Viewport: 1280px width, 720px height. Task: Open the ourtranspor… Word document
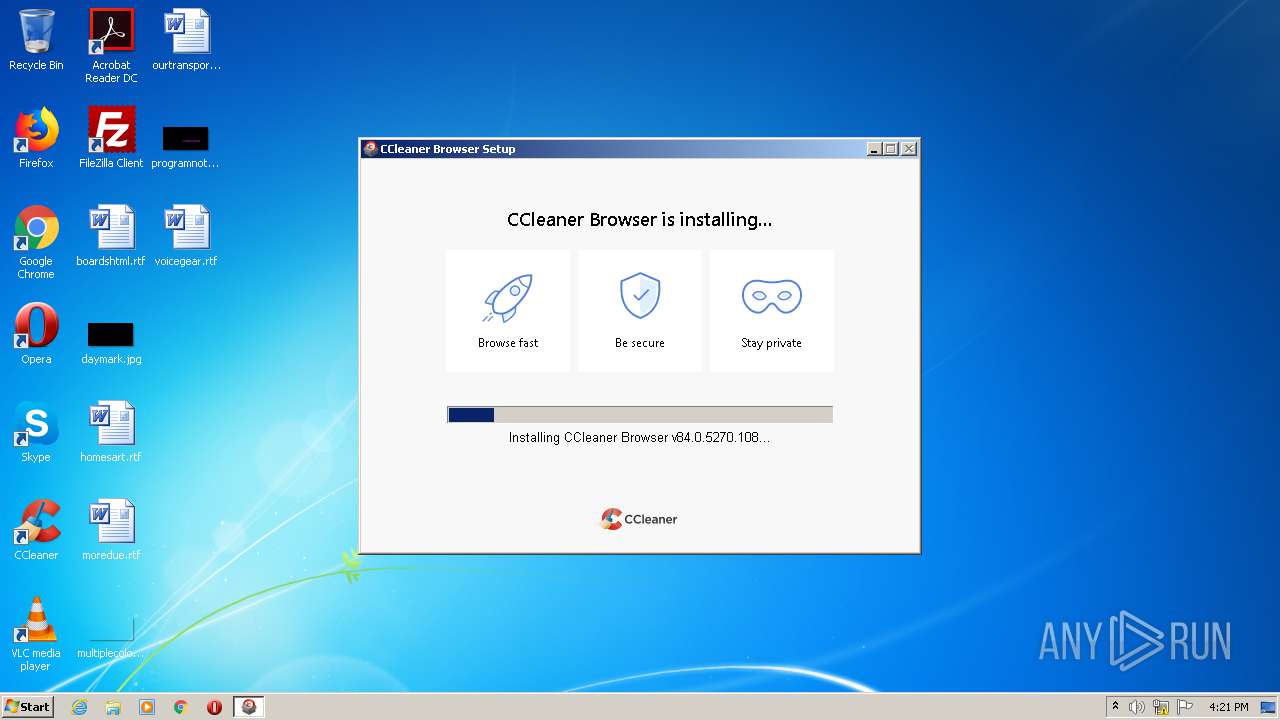click(186, 40)
